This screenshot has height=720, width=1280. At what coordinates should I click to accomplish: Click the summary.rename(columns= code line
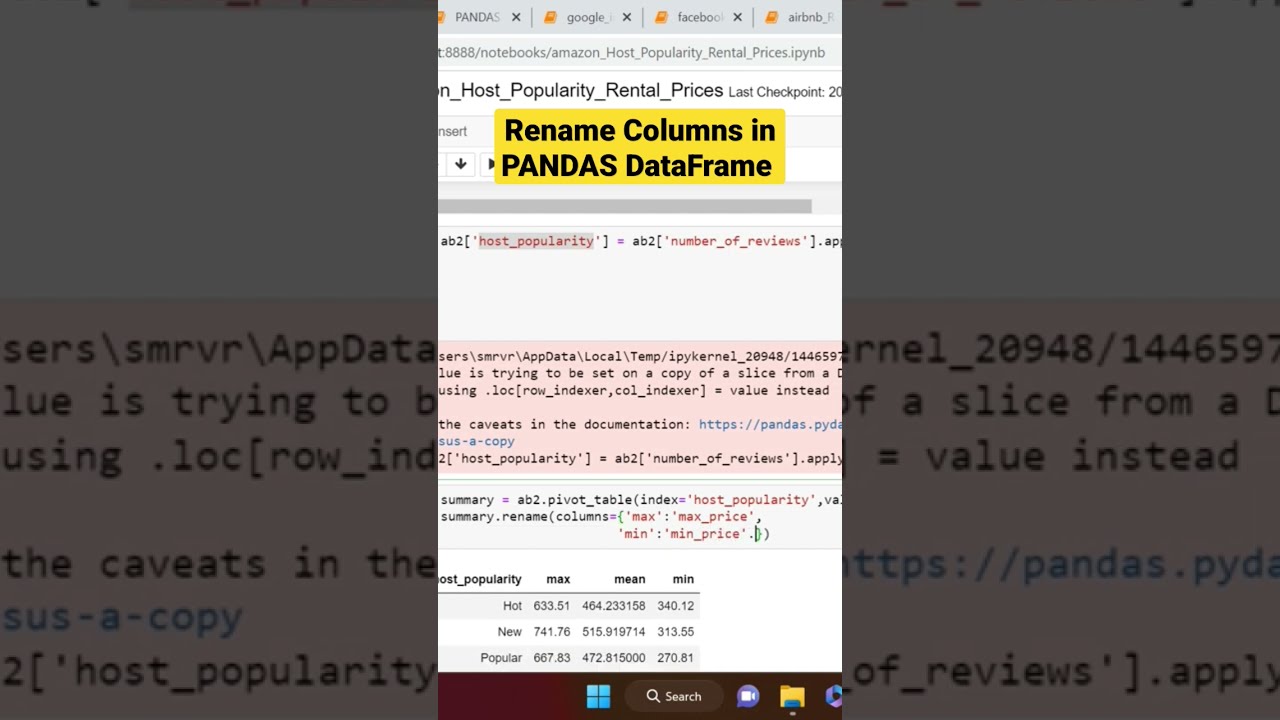click(601, 516)
